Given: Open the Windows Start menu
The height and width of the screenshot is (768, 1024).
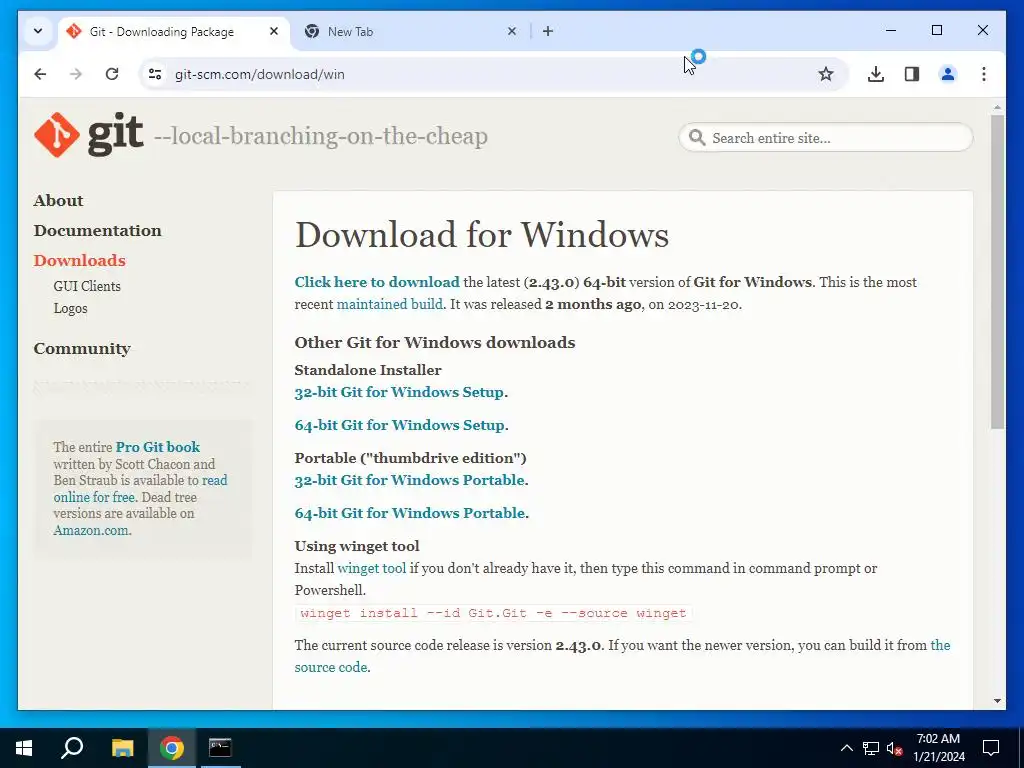Looking at the screenshot, I should 24,748.
